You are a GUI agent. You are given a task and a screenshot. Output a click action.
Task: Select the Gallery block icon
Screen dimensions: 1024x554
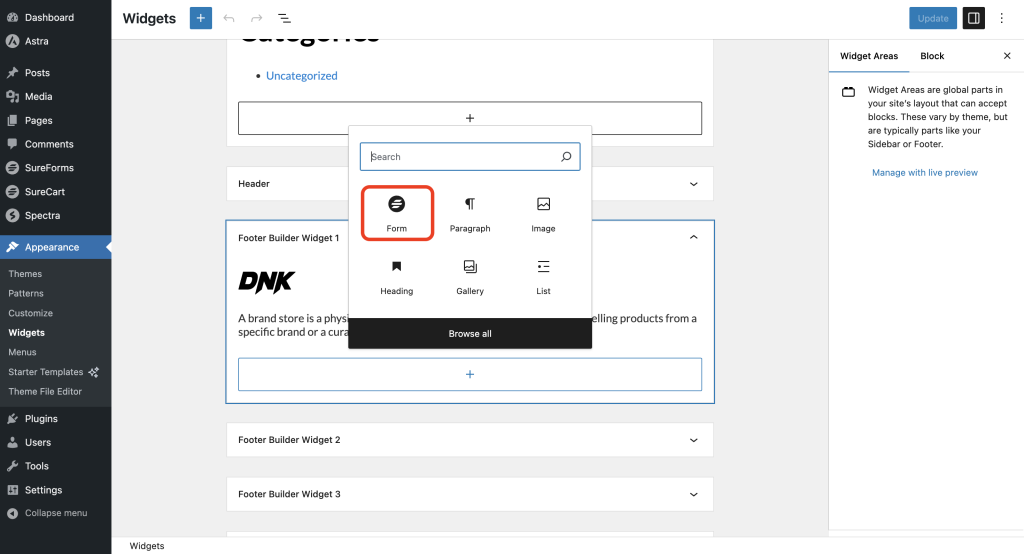(470, 276)
